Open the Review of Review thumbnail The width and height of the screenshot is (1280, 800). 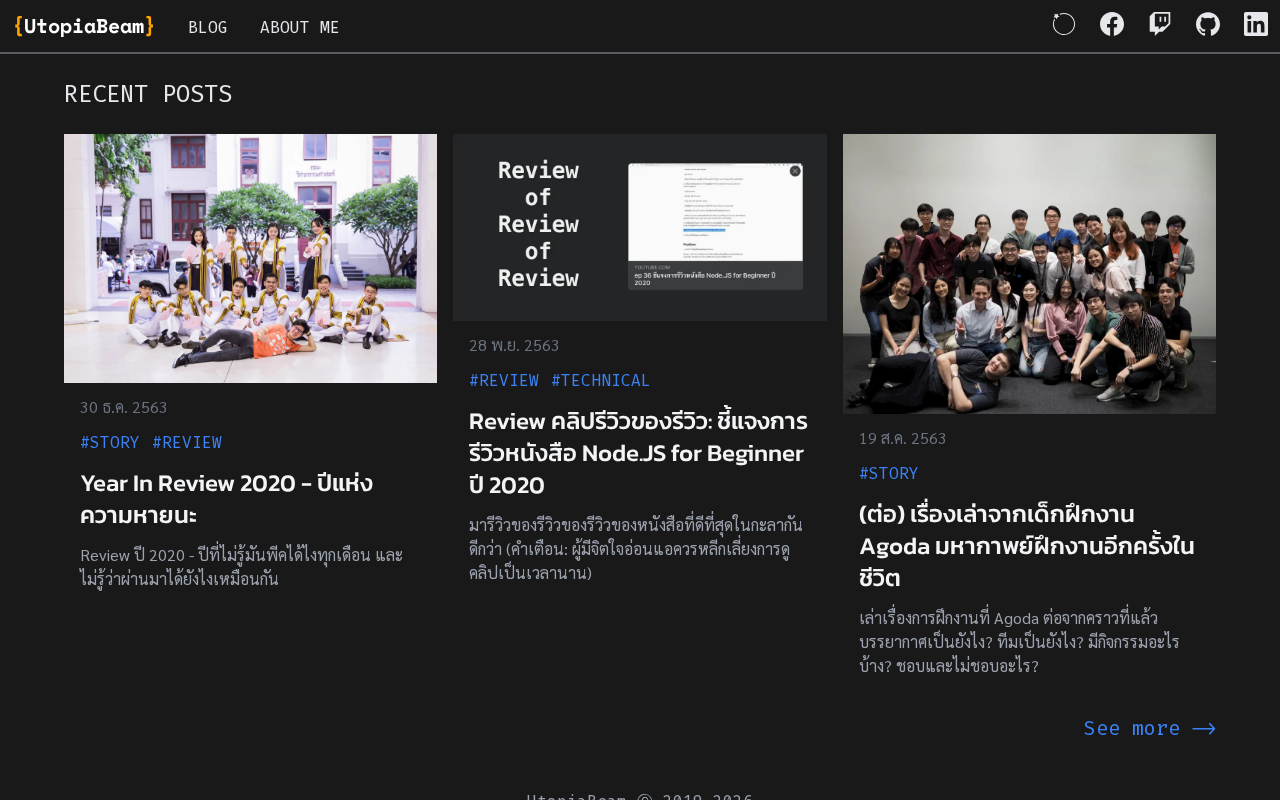[640, 227]
